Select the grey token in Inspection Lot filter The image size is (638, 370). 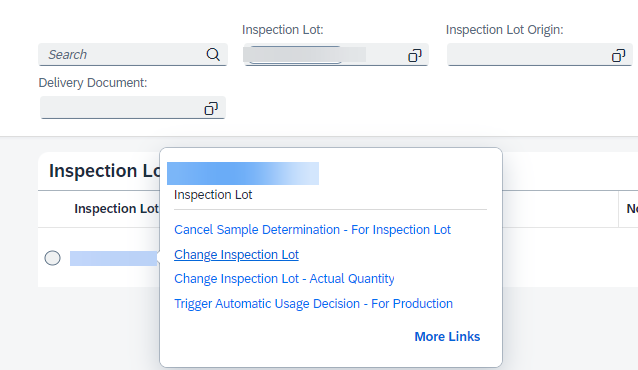(x=304, y=55)
